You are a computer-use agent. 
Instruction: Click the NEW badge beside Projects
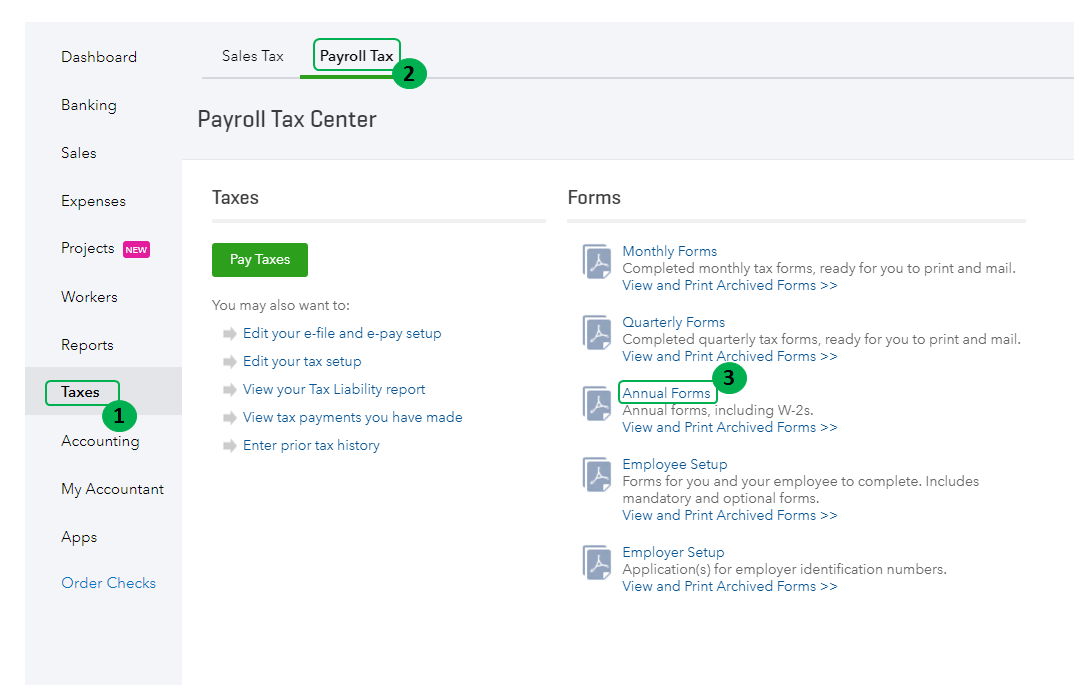pyautogui.click(x=136, y=249)
